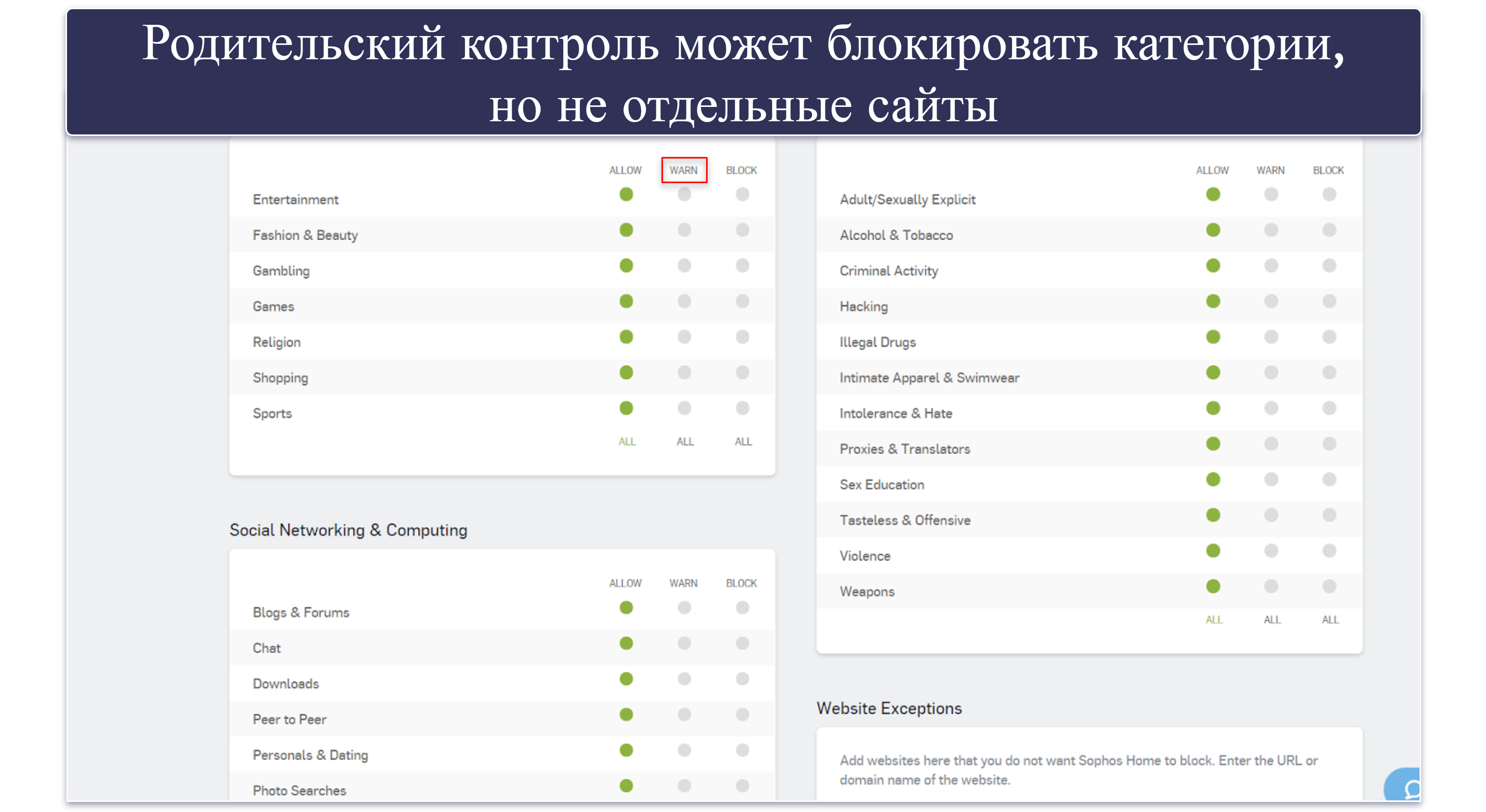Select Allow for Hacking
This screenshot has width=1486, height=812.
click(1213, 301)
